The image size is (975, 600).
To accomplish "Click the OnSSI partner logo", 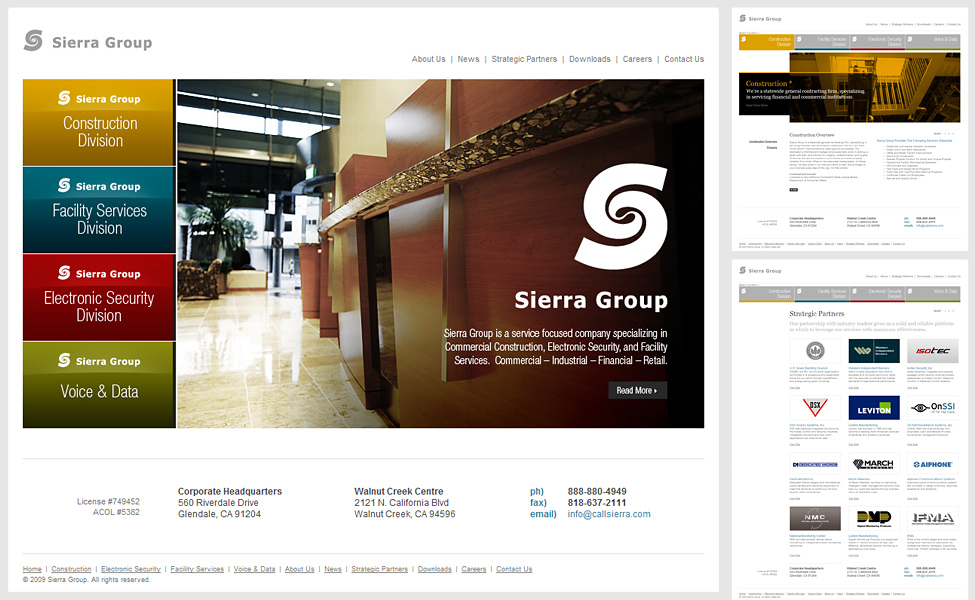I will 932,408.
